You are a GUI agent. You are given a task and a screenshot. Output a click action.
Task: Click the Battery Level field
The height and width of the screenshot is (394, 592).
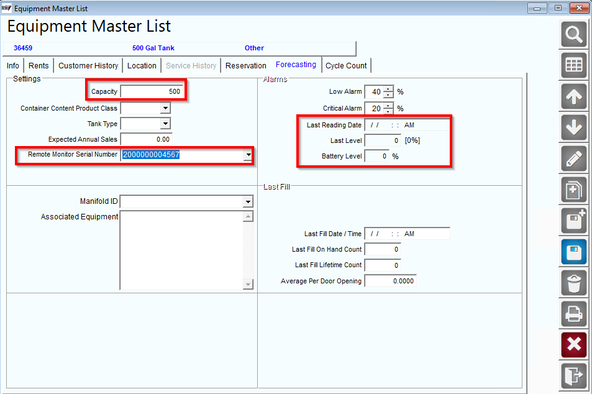click(377, 156)
